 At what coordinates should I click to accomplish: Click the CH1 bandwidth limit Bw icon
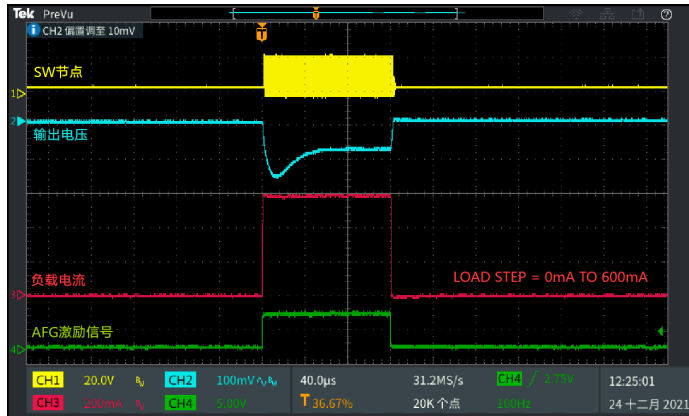click(x=140, y=382)
